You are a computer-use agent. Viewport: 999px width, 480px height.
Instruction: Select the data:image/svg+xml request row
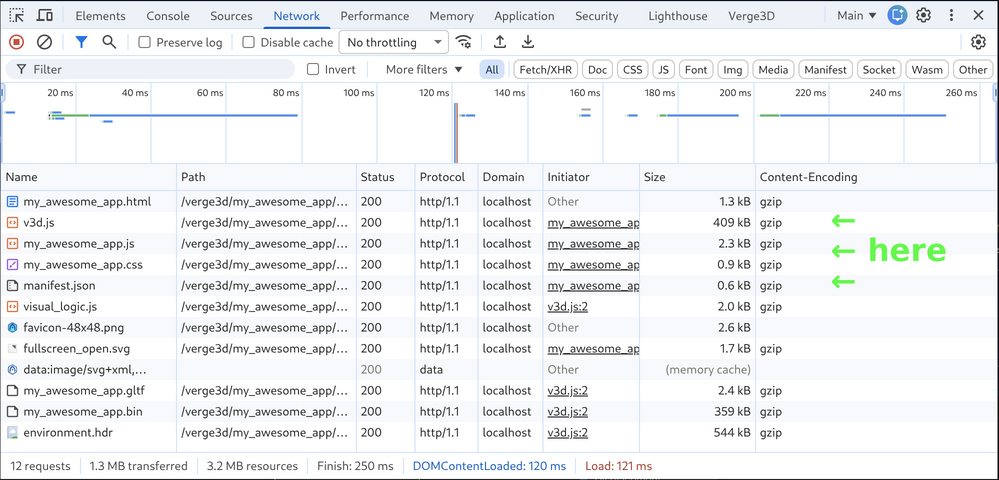point(500,370)
